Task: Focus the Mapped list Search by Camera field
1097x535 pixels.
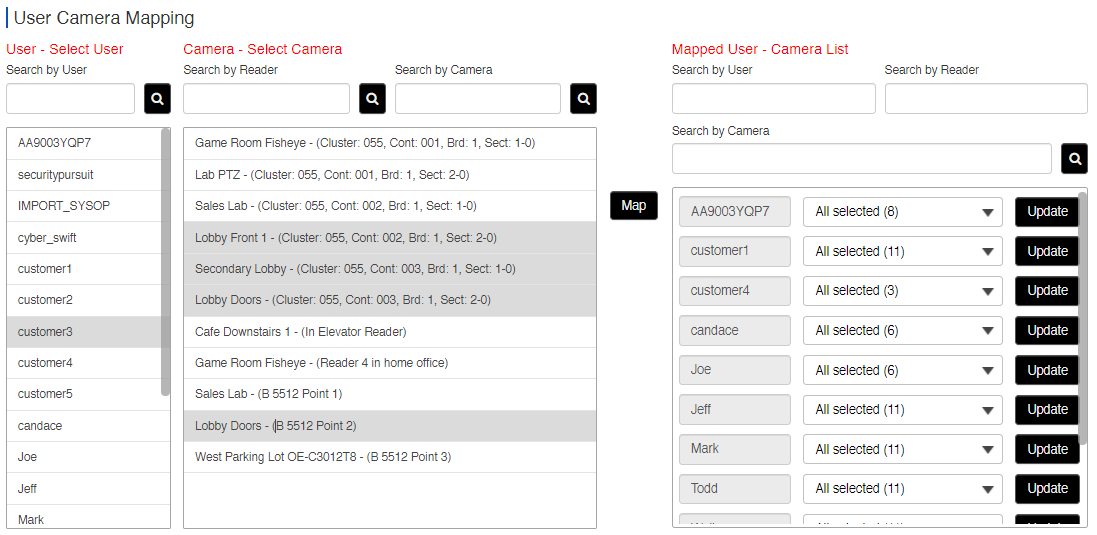Action: pyautogui.click(x=862, y=159)
